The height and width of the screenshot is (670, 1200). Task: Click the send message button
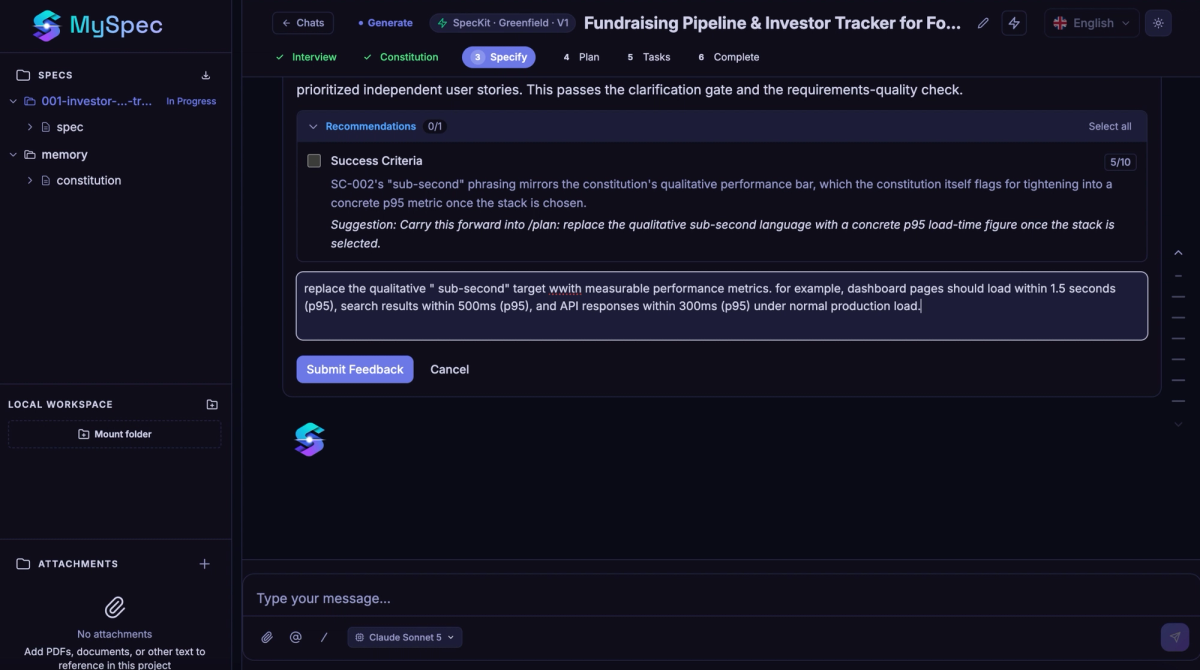pyautogui.click(x=1175, y=637)
